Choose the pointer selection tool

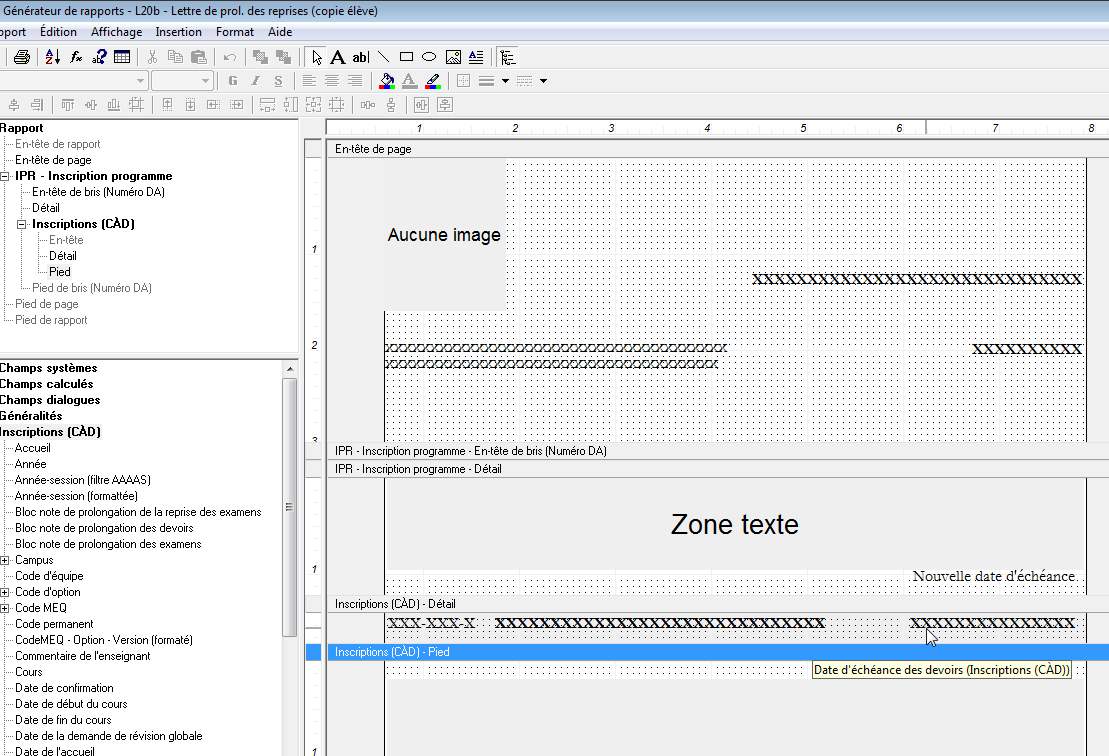pos(317,57)
